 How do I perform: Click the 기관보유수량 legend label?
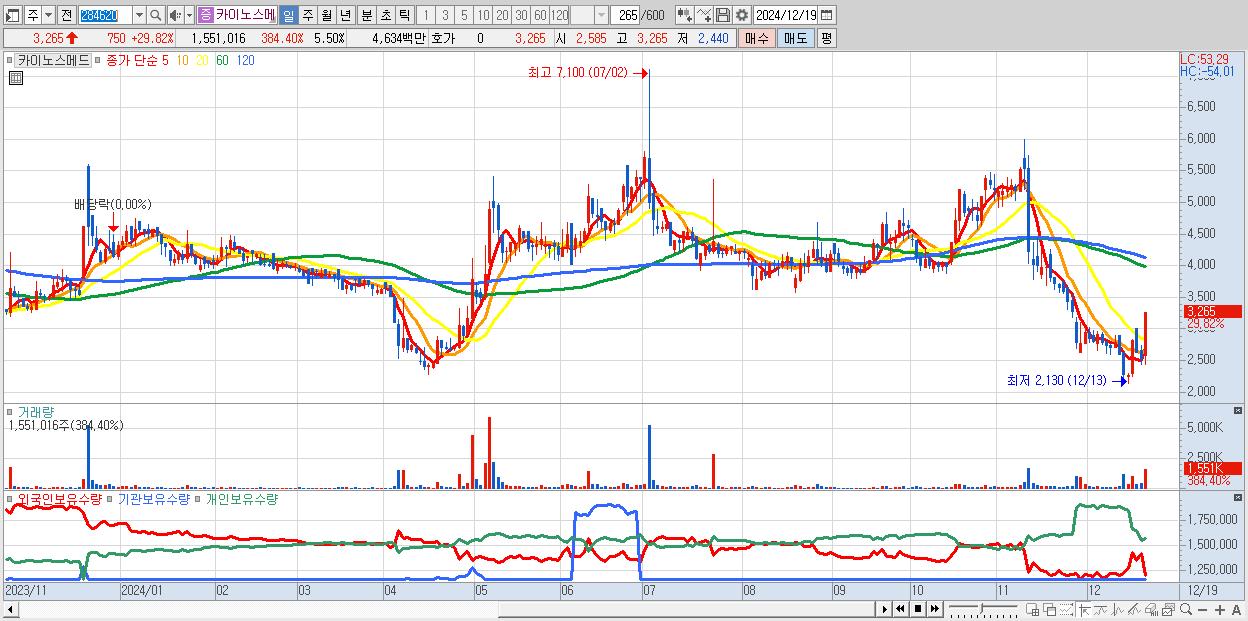[154, 498]
